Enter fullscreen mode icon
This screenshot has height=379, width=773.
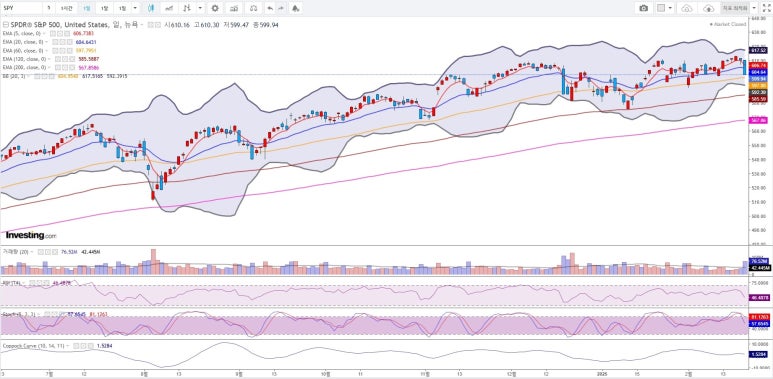click(x=766, y=8)
